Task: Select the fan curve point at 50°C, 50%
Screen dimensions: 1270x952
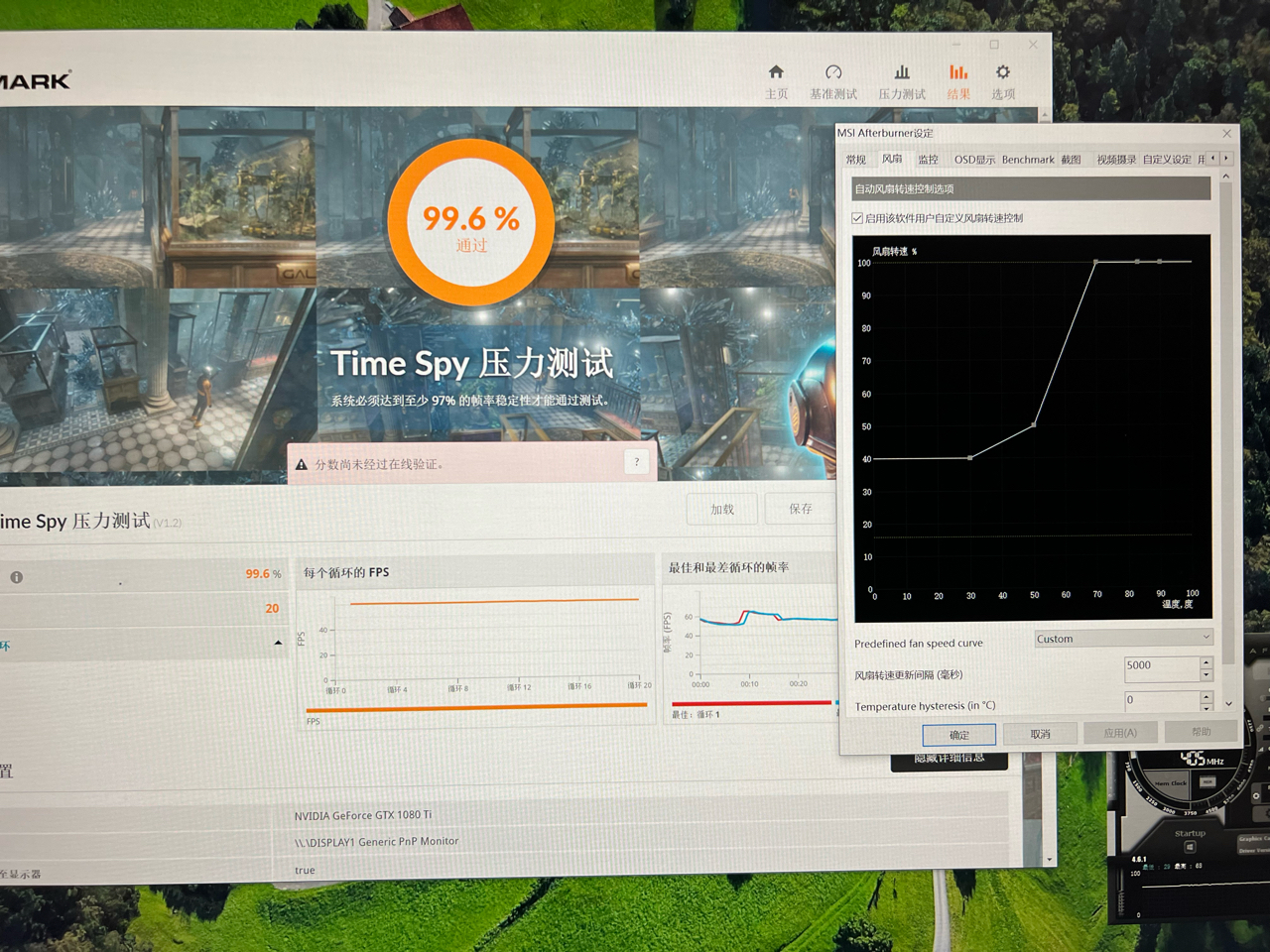Action: click(x=1034, y=424)
